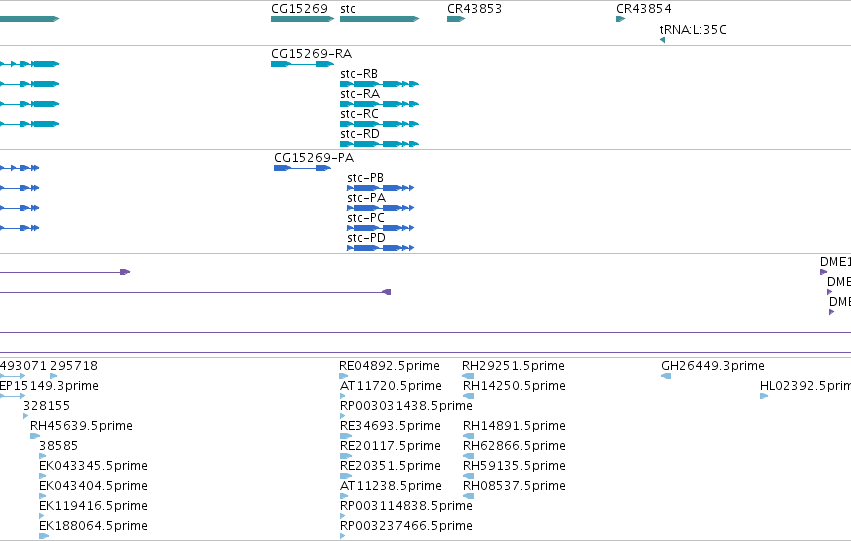Click the RE04892.5prime EST label
The image size is (851, 541).
(x=389, y=366)
